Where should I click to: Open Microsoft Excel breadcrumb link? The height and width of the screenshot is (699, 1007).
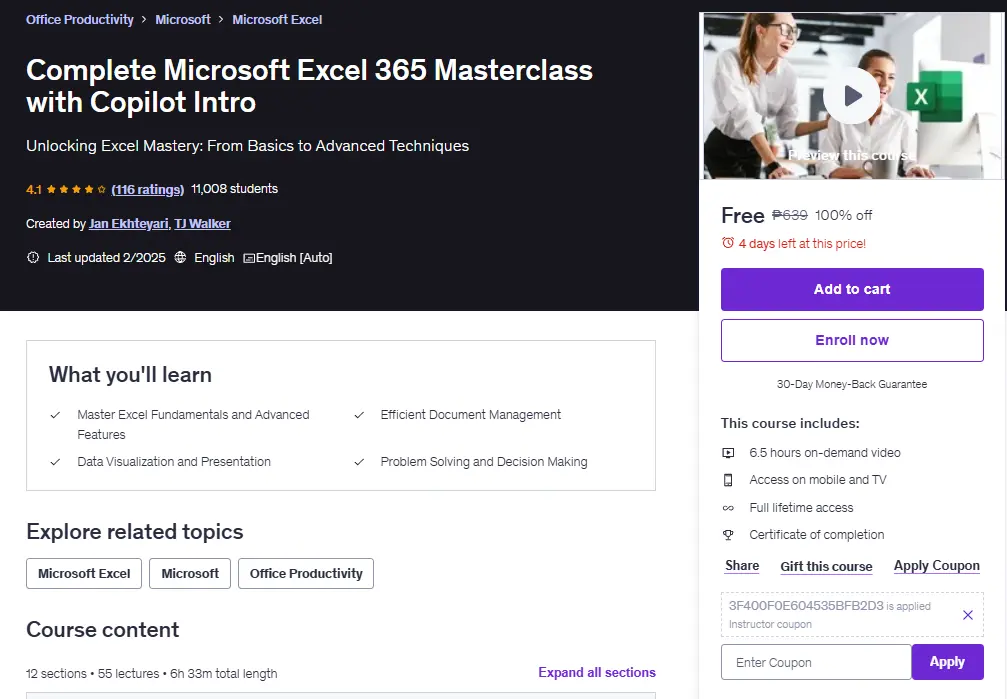click(277, 20)
